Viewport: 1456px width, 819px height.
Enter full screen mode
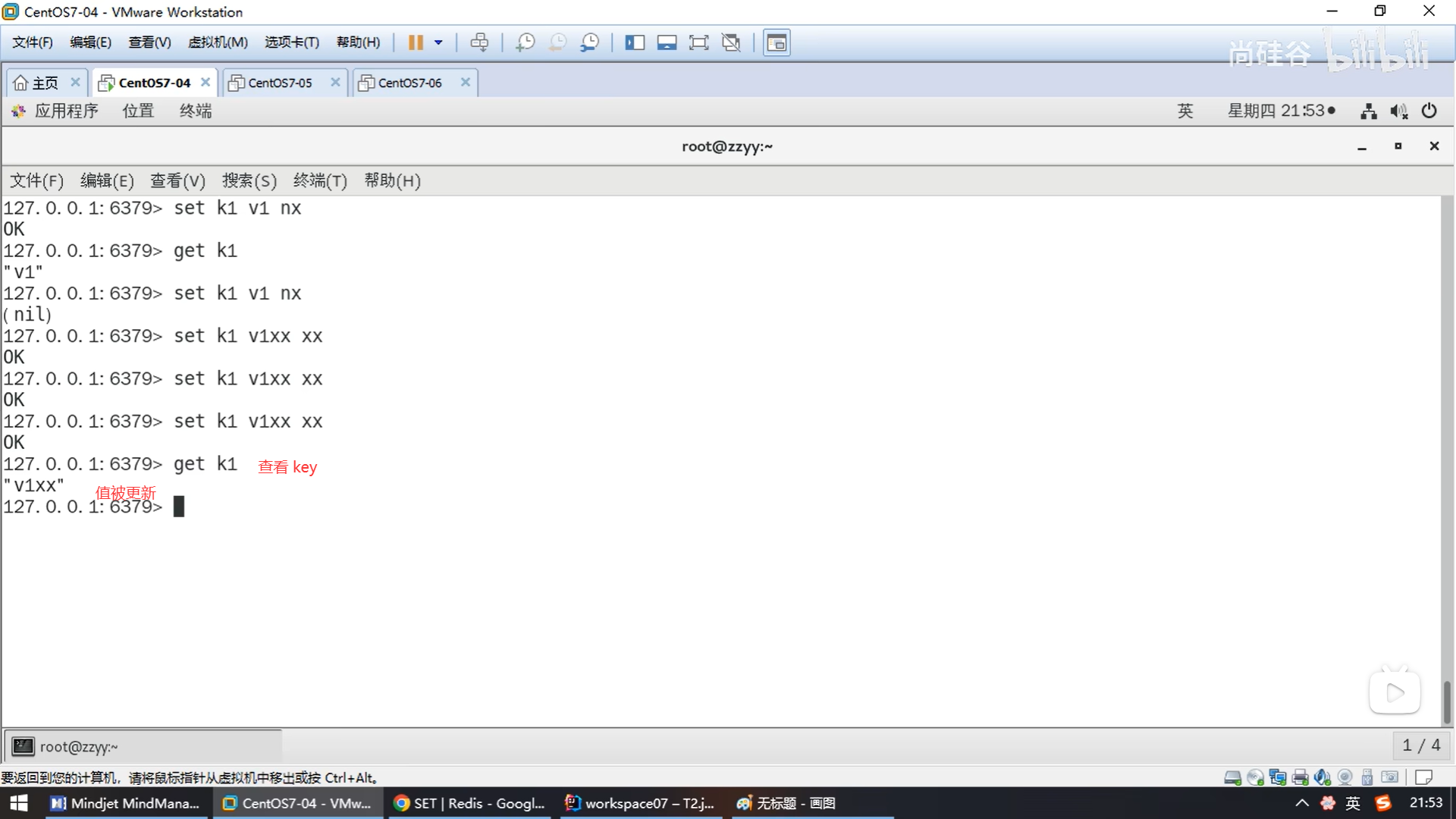(x=698, y=42)
